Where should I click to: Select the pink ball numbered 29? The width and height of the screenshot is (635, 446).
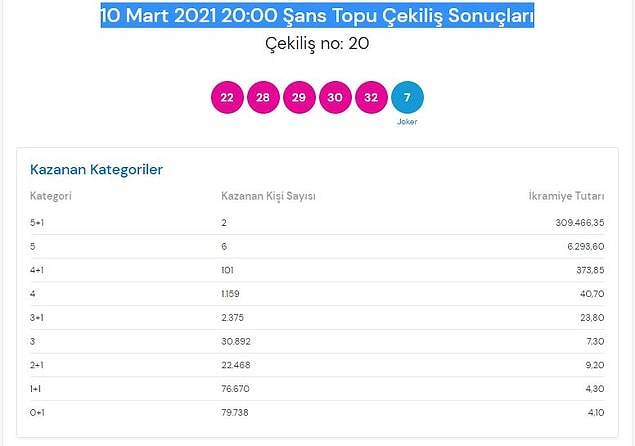(299, 97)
